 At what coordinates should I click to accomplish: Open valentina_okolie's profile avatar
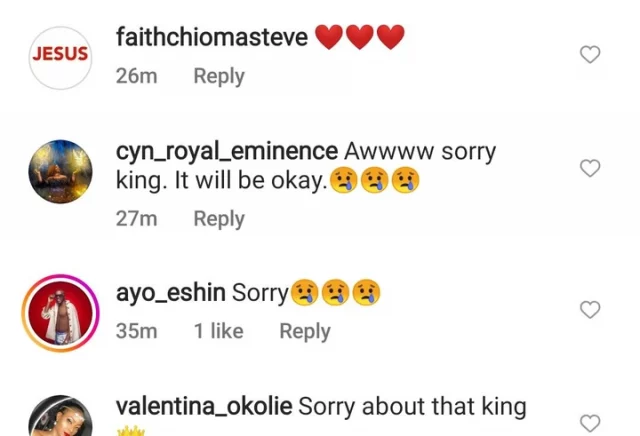[x=58, y=420]
